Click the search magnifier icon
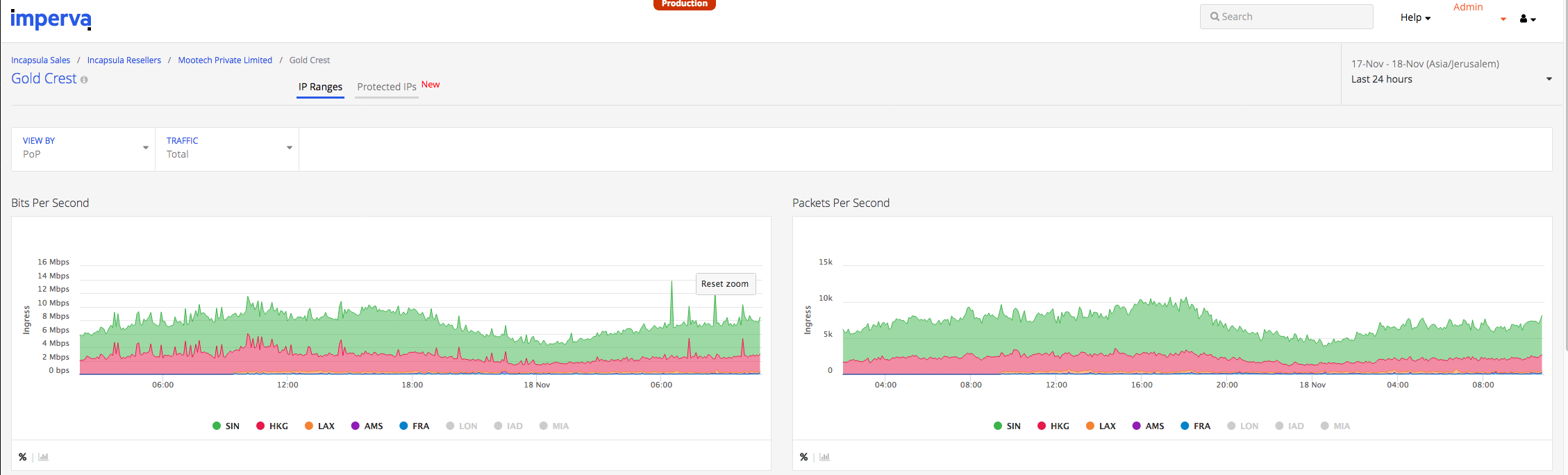Screen dimensions: 1568x475 [1215, 17]
